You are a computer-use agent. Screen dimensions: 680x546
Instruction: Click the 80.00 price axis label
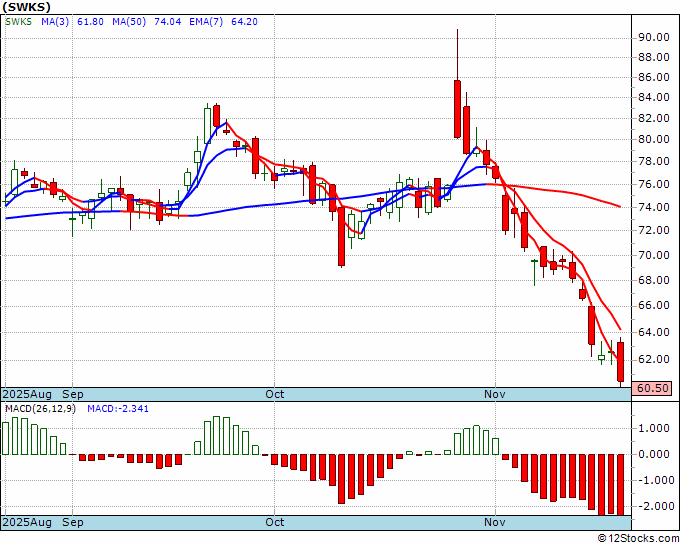[x=654, y=140]
